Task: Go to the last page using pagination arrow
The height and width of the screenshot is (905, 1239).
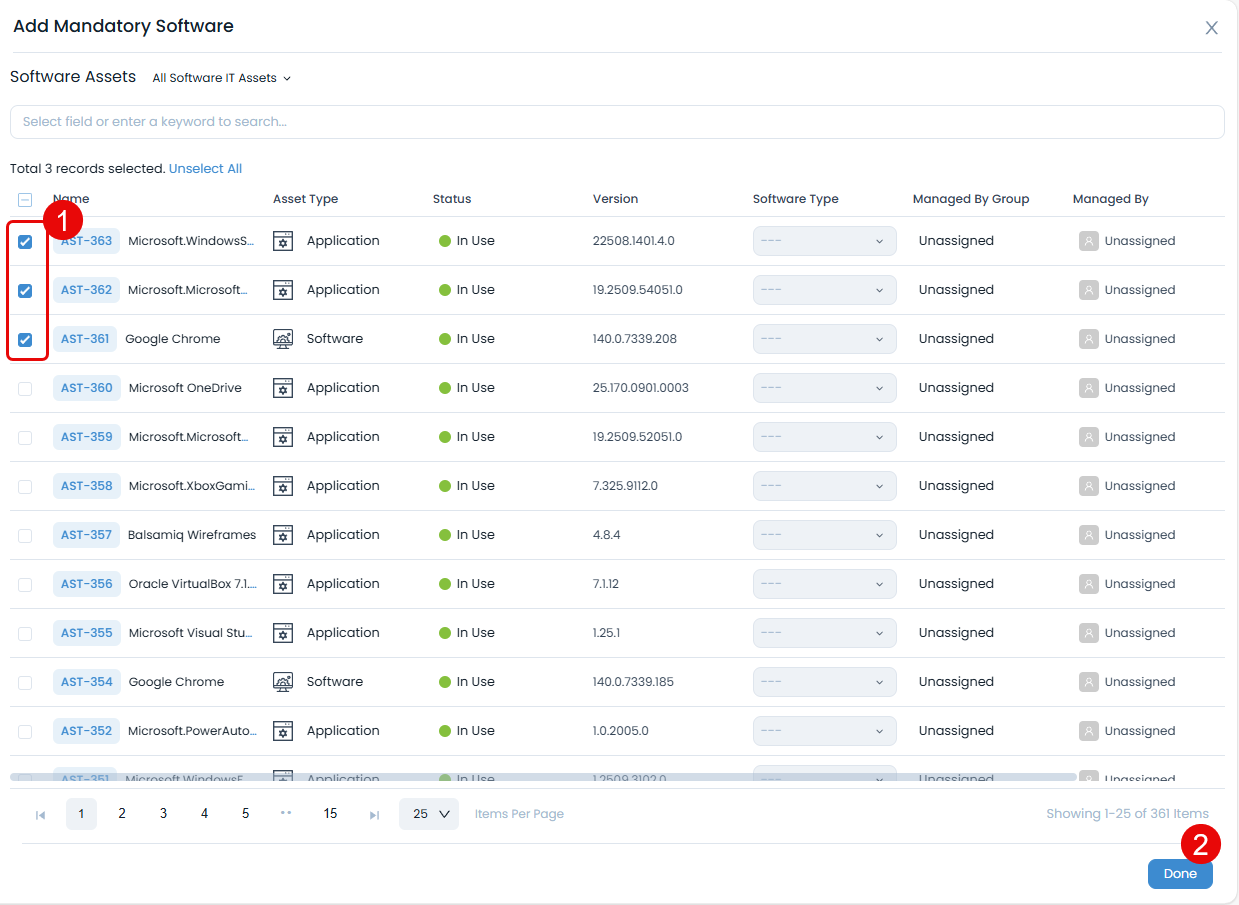Action: pos(374,815)
